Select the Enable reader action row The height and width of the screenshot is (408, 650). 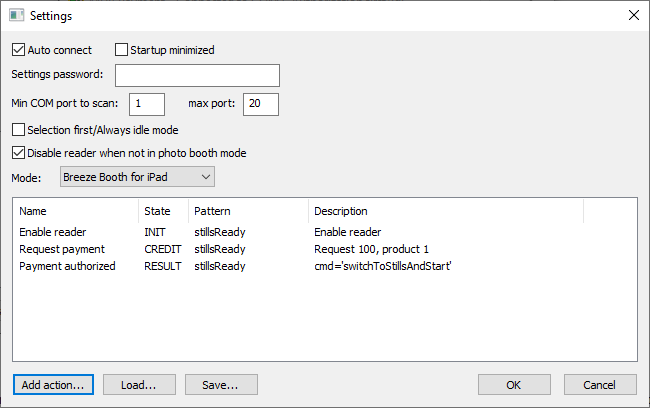tap(52, 232)
